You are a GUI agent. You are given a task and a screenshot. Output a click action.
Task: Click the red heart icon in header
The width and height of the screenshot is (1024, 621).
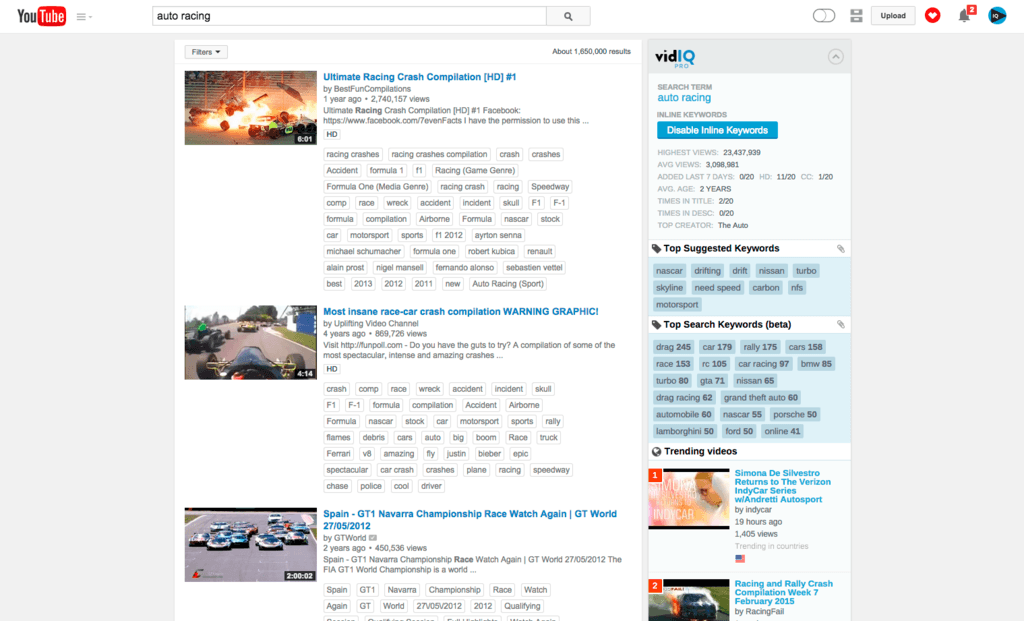click(933, 15)
